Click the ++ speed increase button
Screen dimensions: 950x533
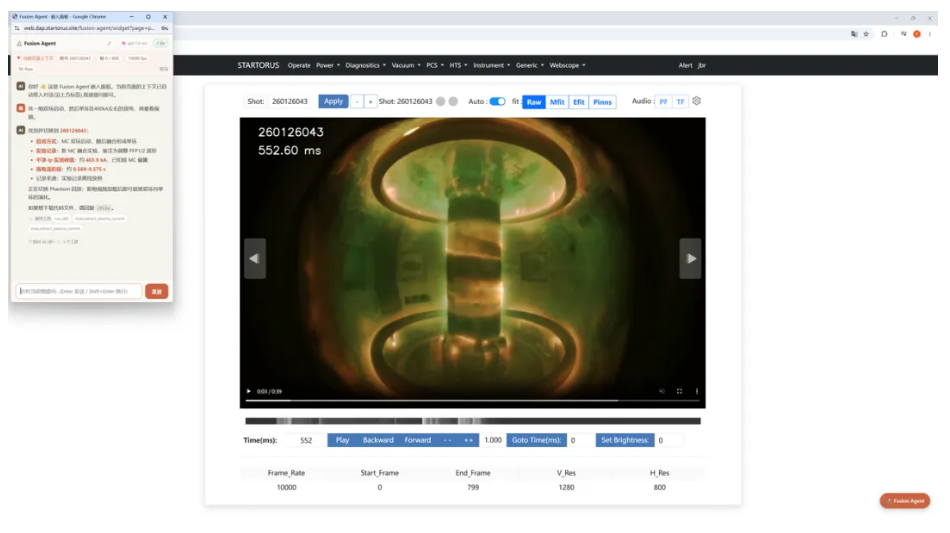point(468,440)
